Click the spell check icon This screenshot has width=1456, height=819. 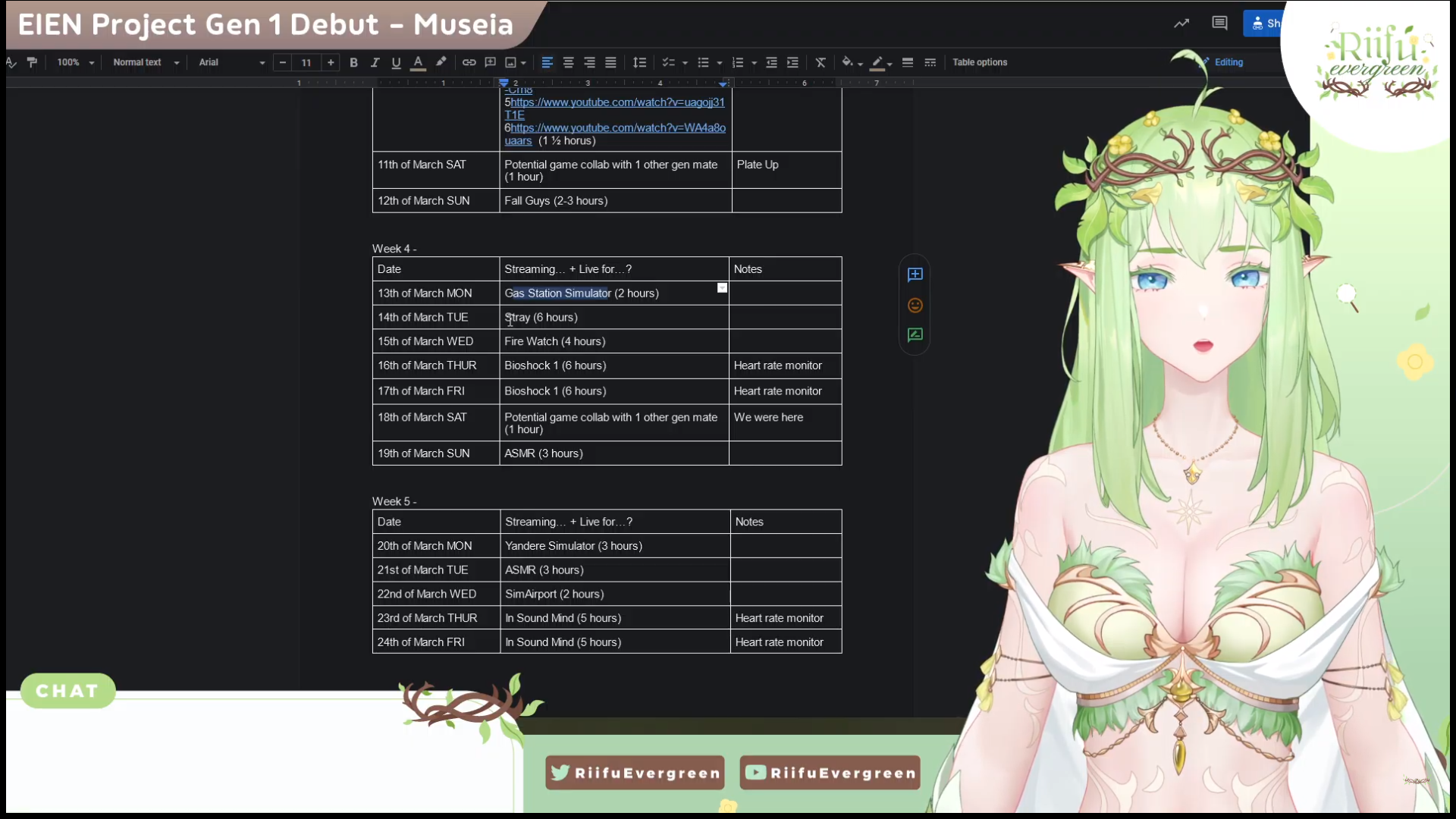click(11, 62)
